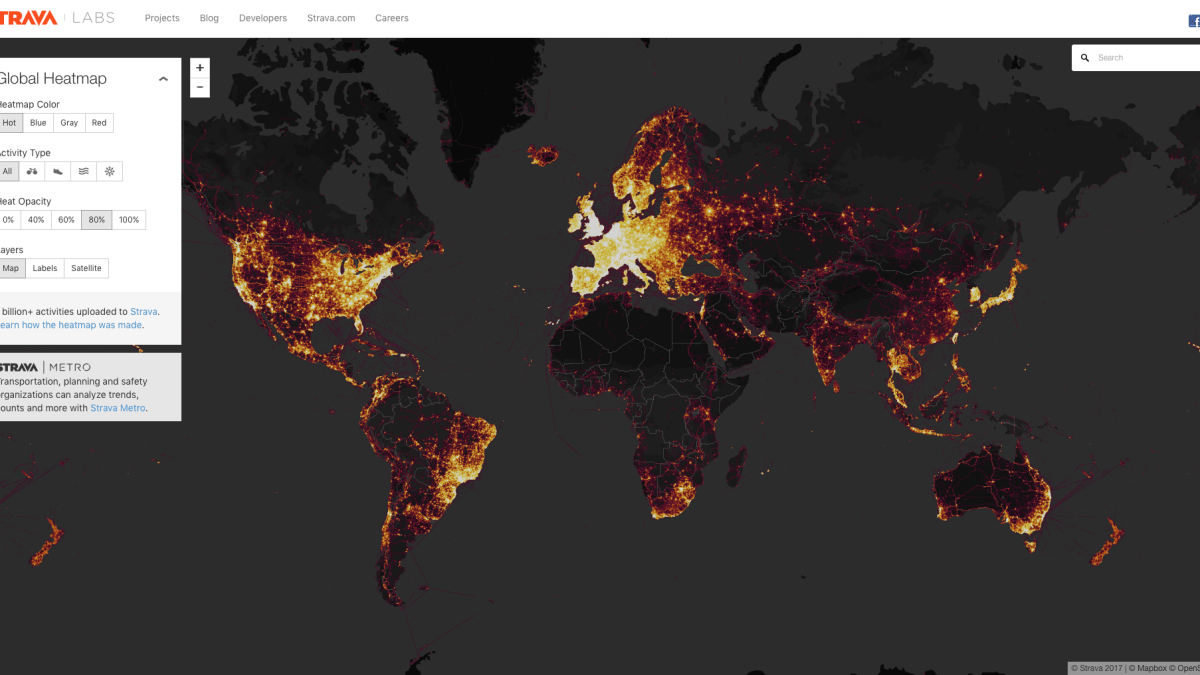Open the Blog menu item
Screen dimensions: 1200x675
(x=209, y=18)
